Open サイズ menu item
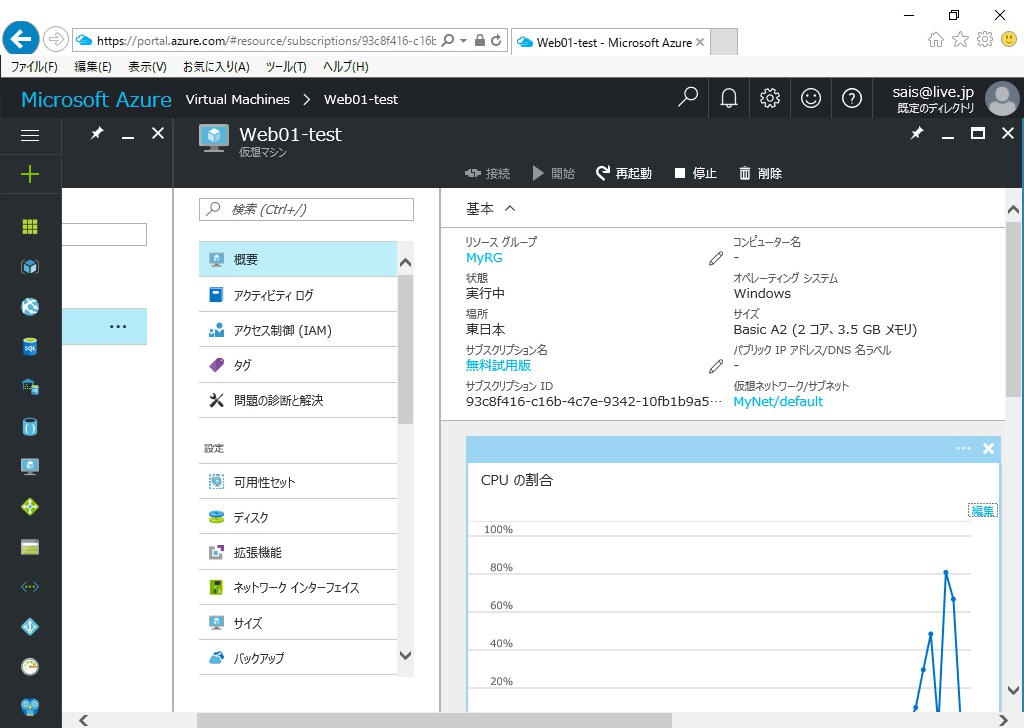This screenshot has height=728, width=1024. tap(298, 623)
